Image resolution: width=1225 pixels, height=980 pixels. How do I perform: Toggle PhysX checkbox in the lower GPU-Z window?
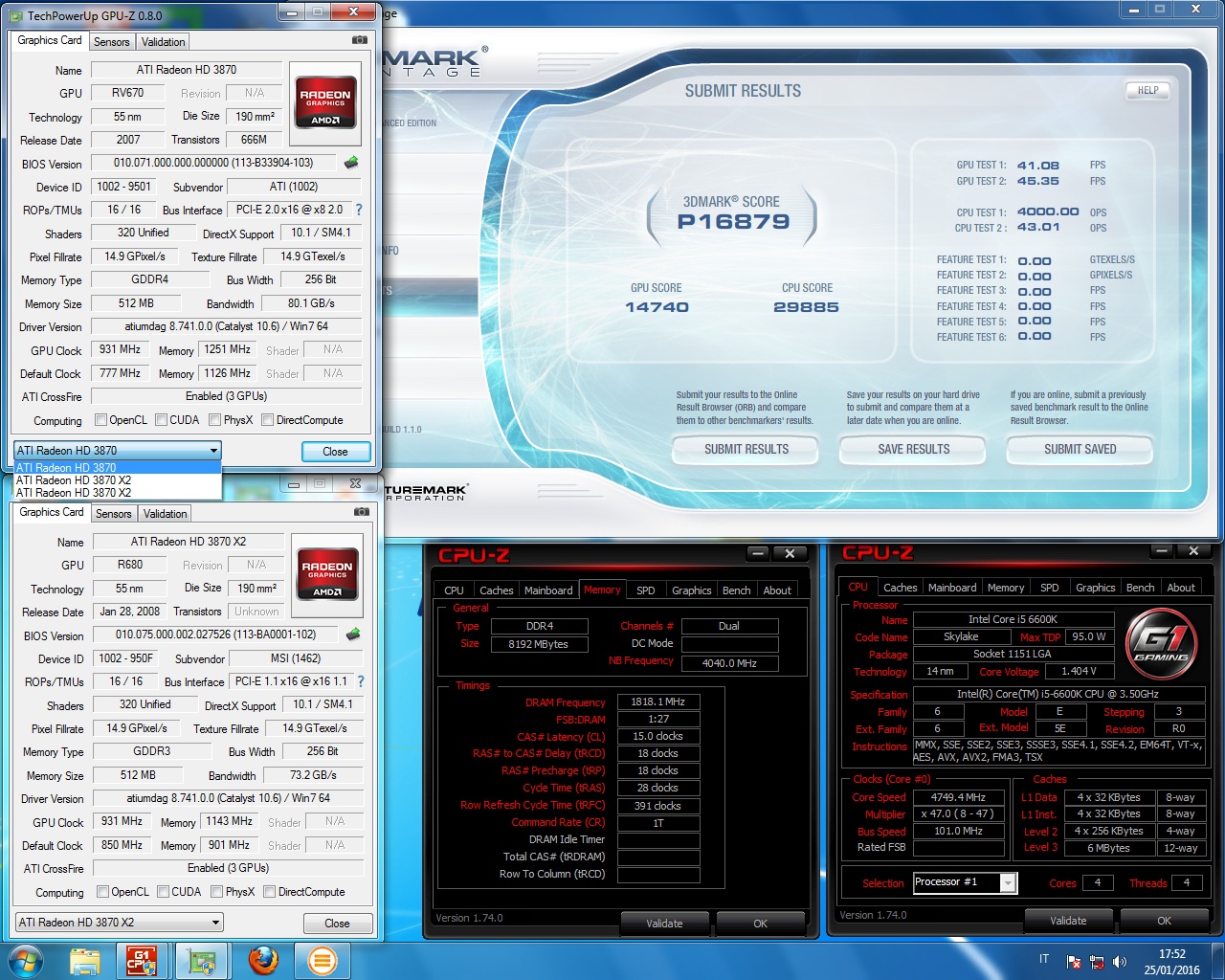pos(217,891)
